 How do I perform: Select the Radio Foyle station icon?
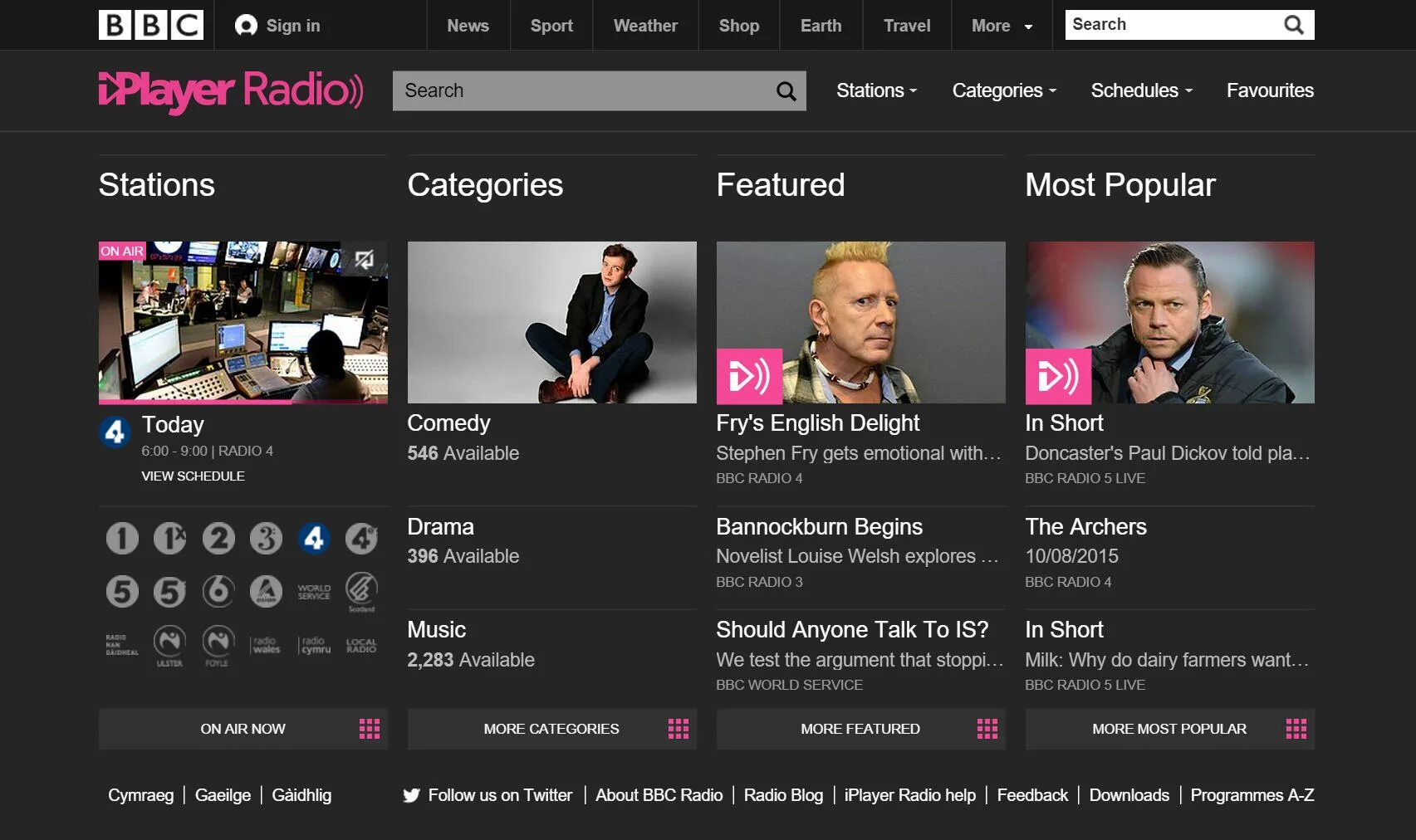coord(218,646)
